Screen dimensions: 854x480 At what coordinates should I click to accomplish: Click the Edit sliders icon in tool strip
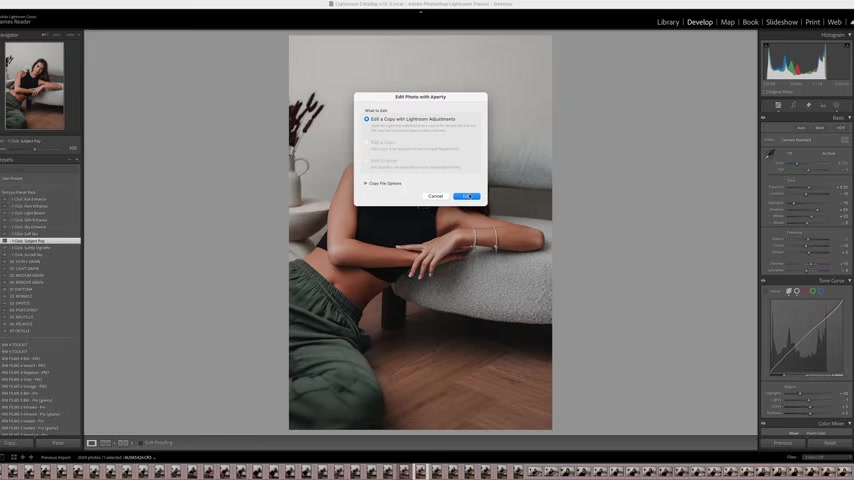pyautogui.click(x=778, y=105)
